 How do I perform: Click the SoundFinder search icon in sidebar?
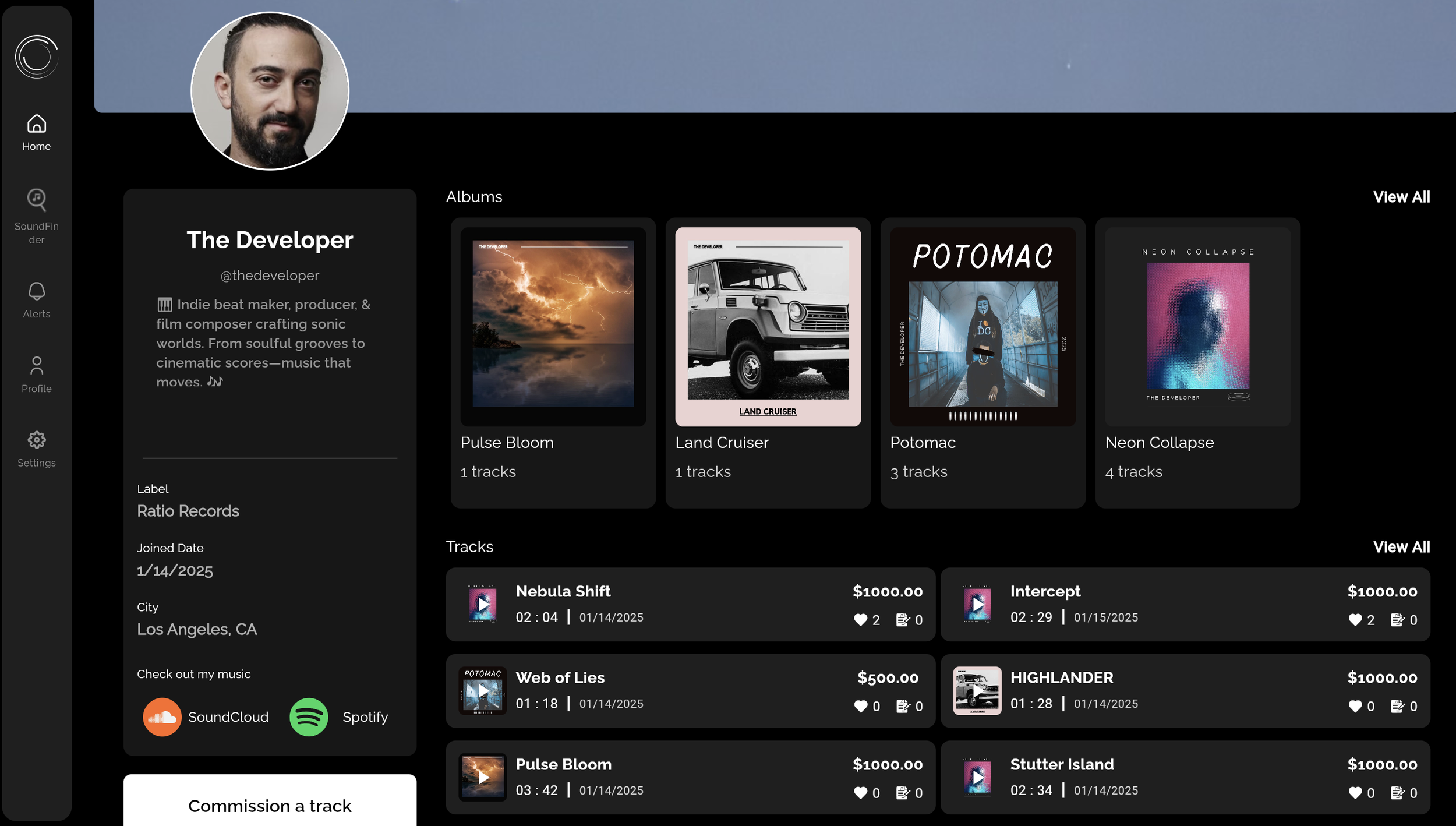click(x=36, y=200)
